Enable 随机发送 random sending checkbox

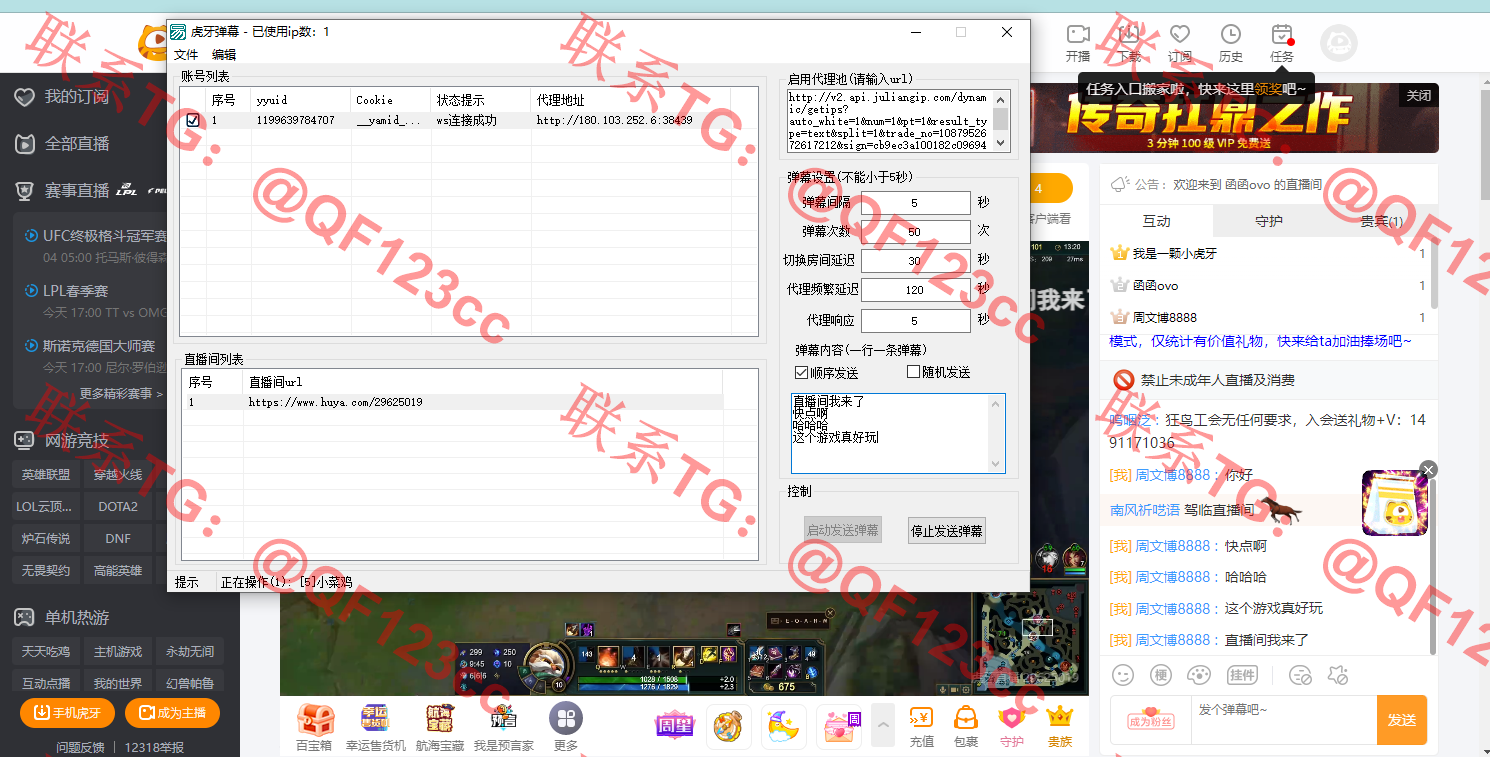point(913,372)
